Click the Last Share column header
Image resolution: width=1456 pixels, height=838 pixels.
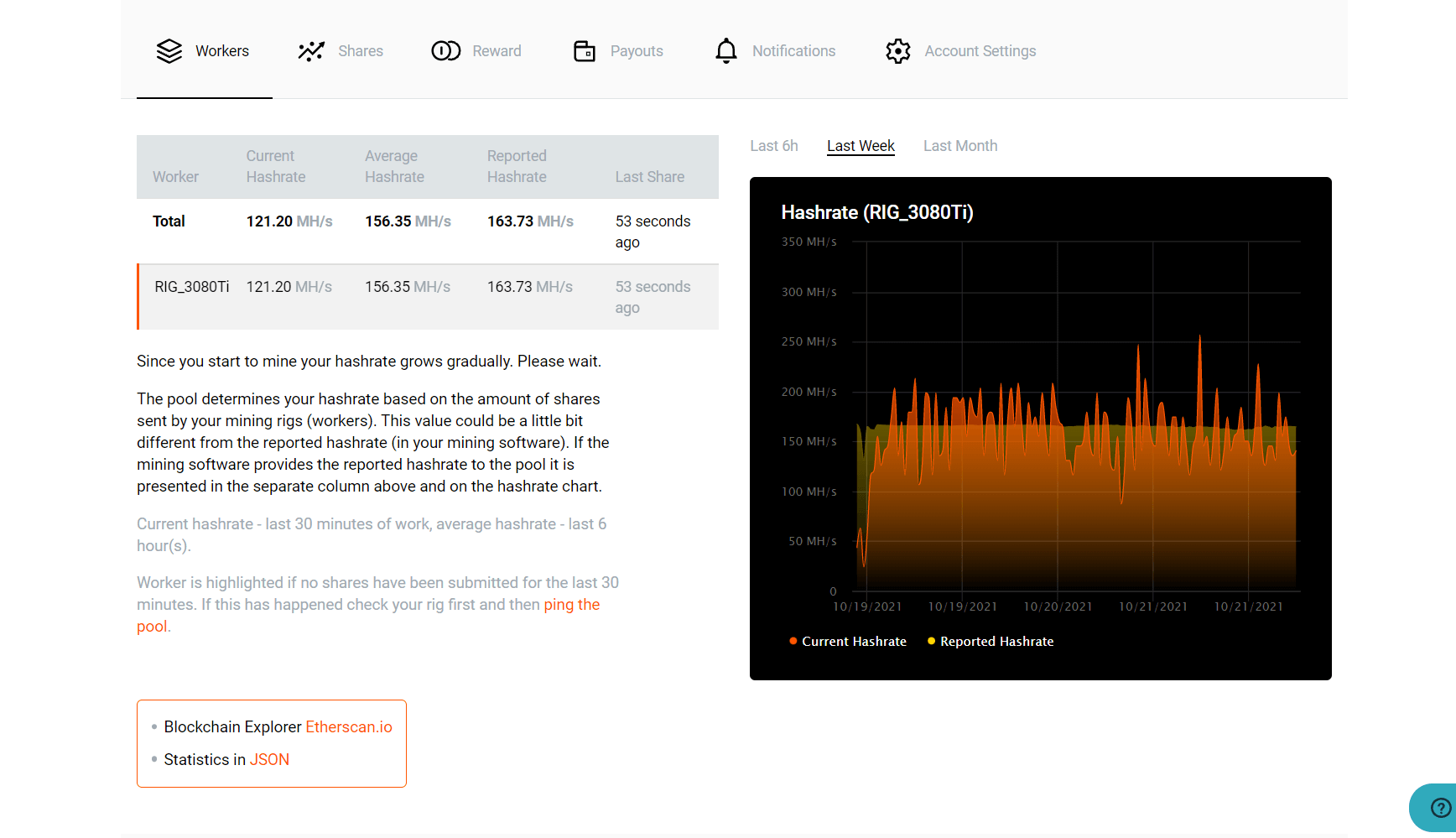[x=649, y=177]
